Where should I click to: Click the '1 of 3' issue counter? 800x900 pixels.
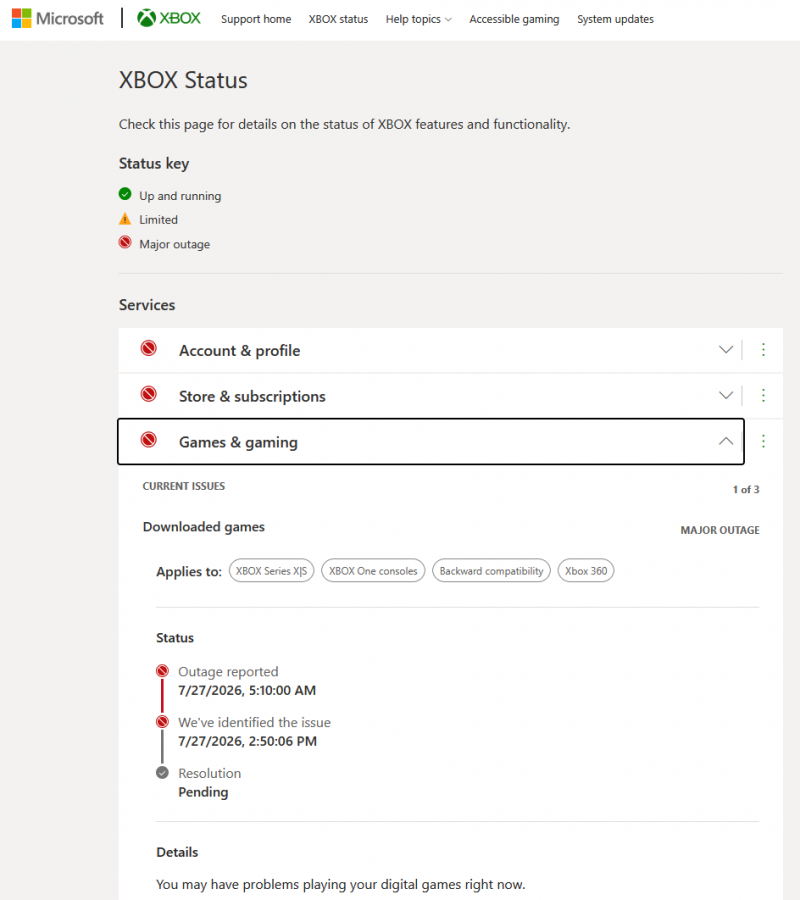(746, 490)
